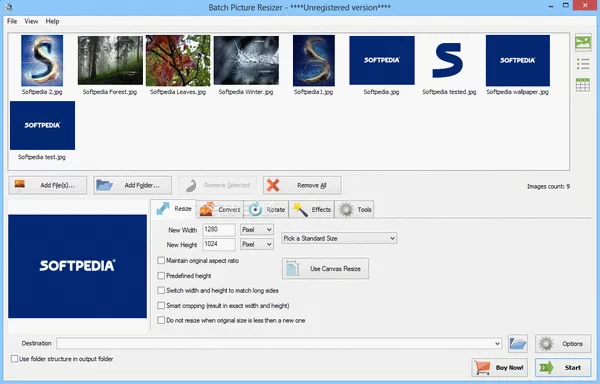
Task: Enable Maintain original aspect ratio
Action: pos(161,260)
